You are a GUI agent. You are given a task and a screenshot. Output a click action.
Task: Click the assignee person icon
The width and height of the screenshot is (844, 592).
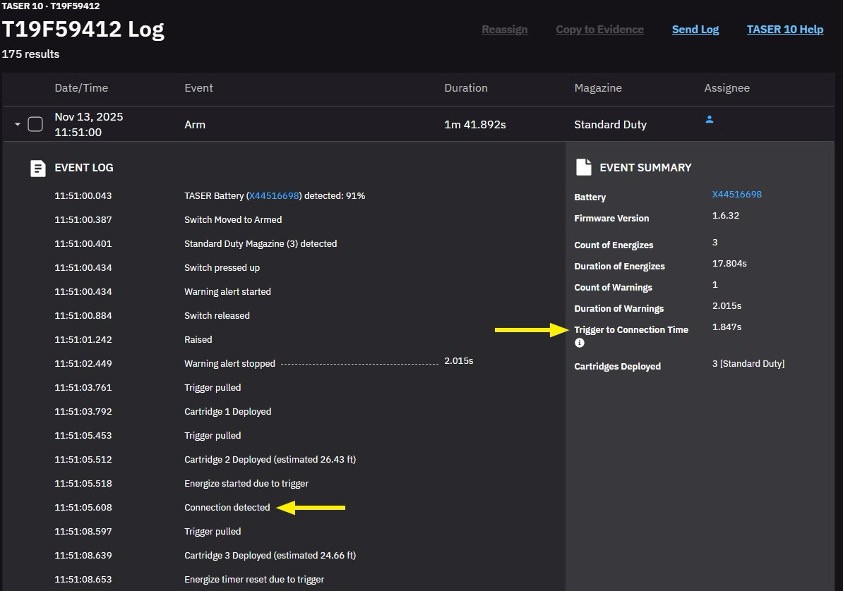[x=709, y=119]
